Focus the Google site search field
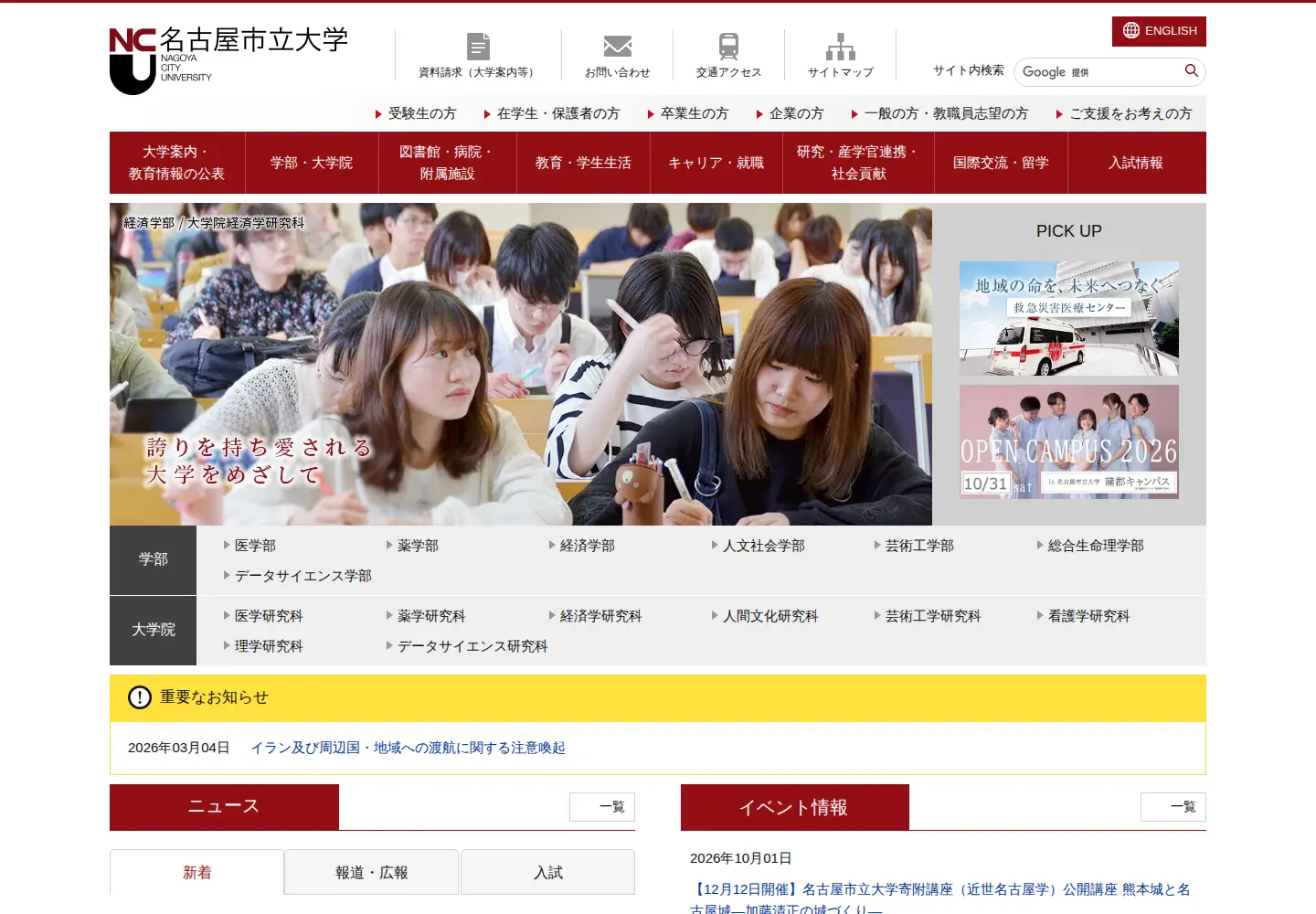Viewport: 1316px width, 914px height. 1099,71
